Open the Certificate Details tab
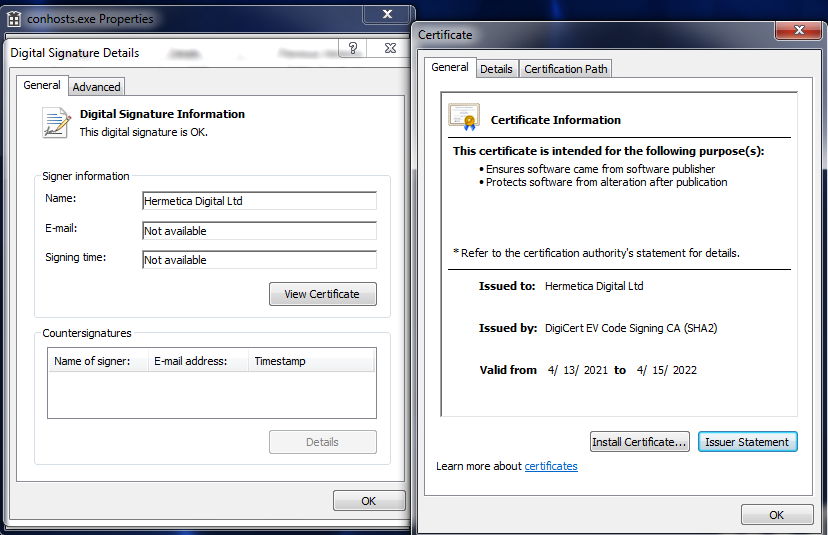The width and height of the screenshot is (828, 535). click(x=496, y=69)
